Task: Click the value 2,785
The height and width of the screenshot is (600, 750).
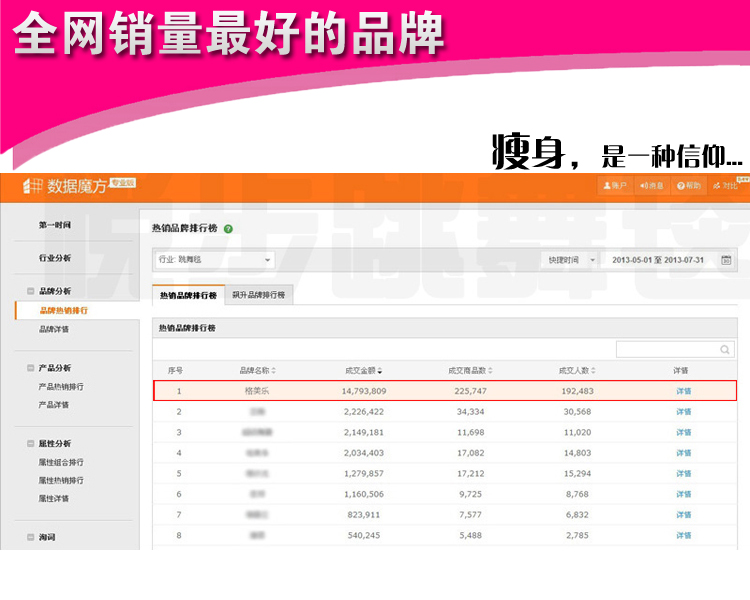Action: click(x=577, y=535)
